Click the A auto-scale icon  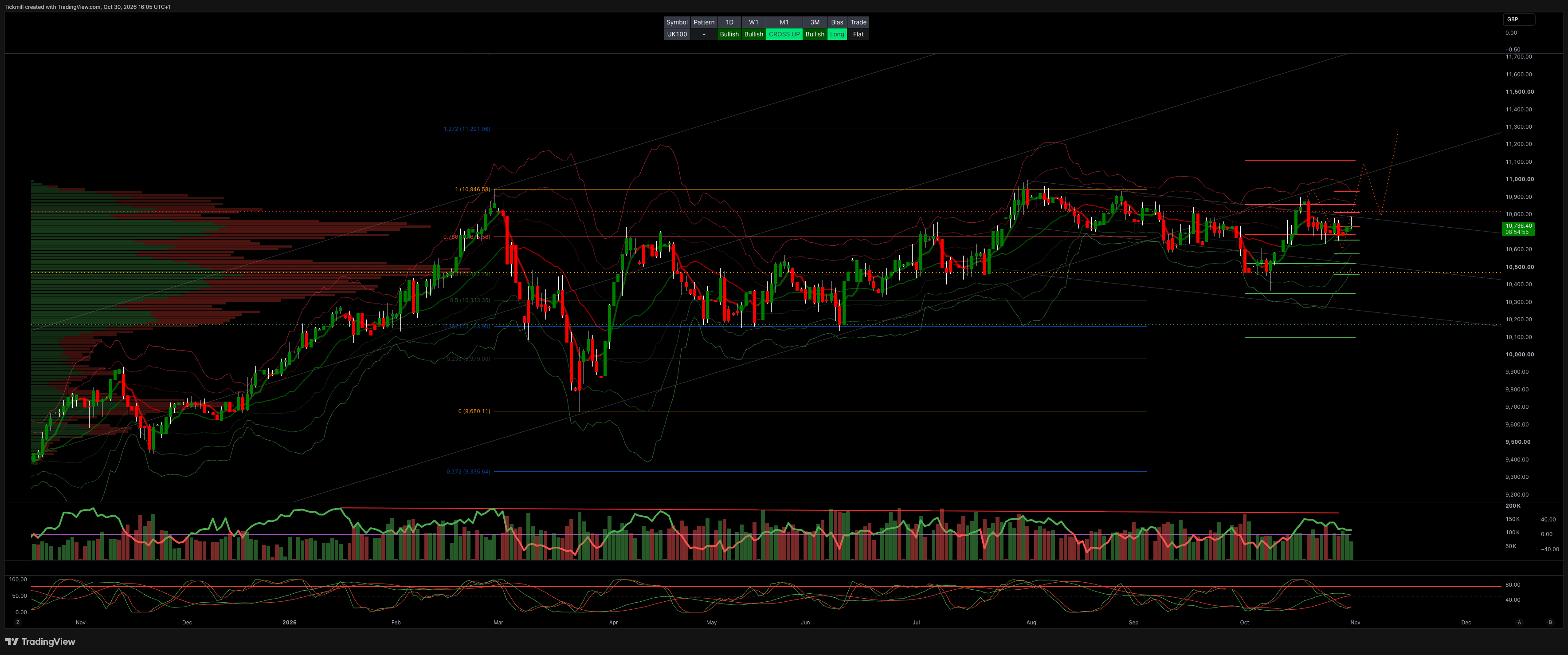click(x=1519, y=622)
